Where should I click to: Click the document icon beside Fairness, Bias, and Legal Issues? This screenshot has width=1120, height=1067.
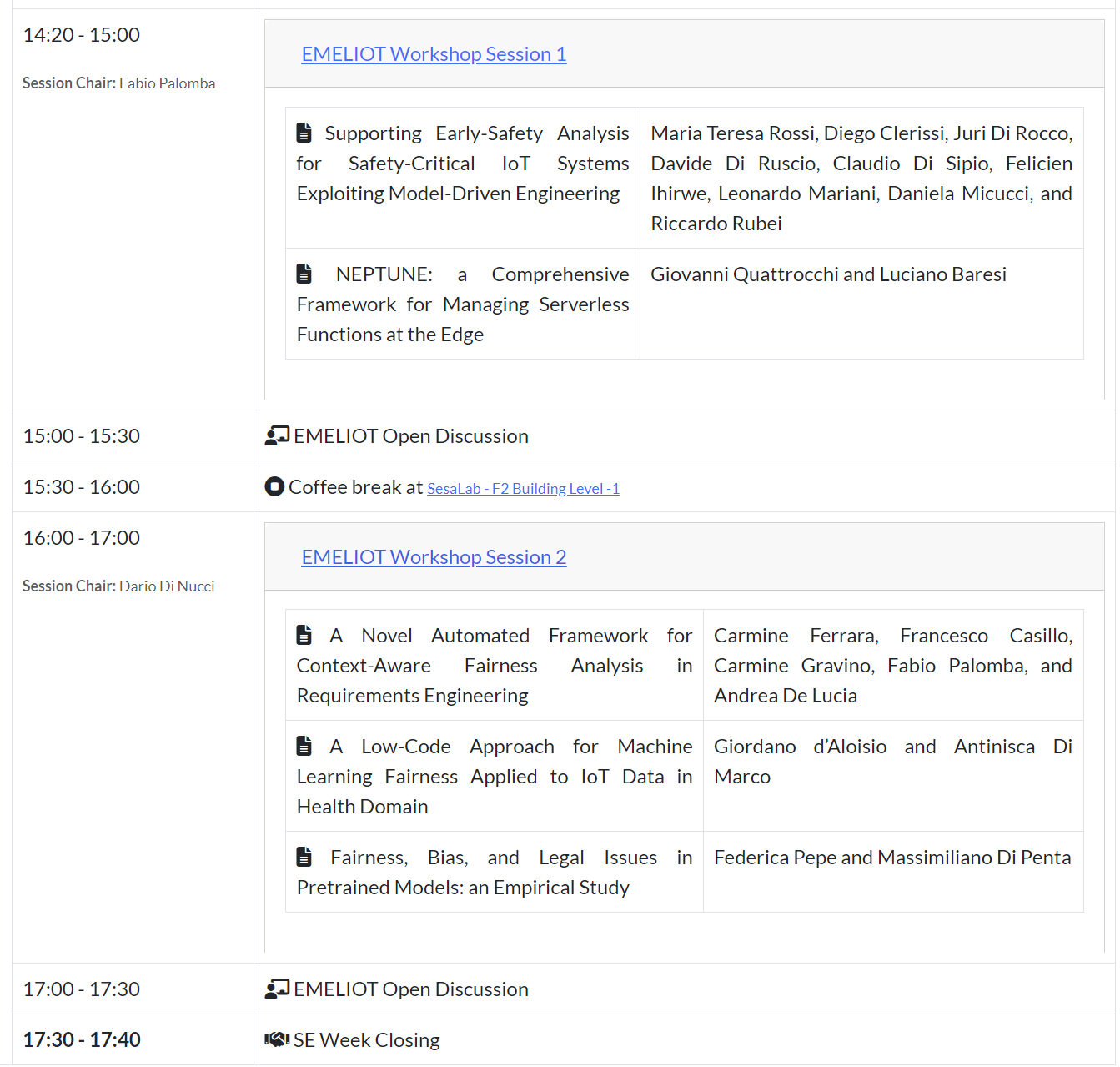pos(304,857)
